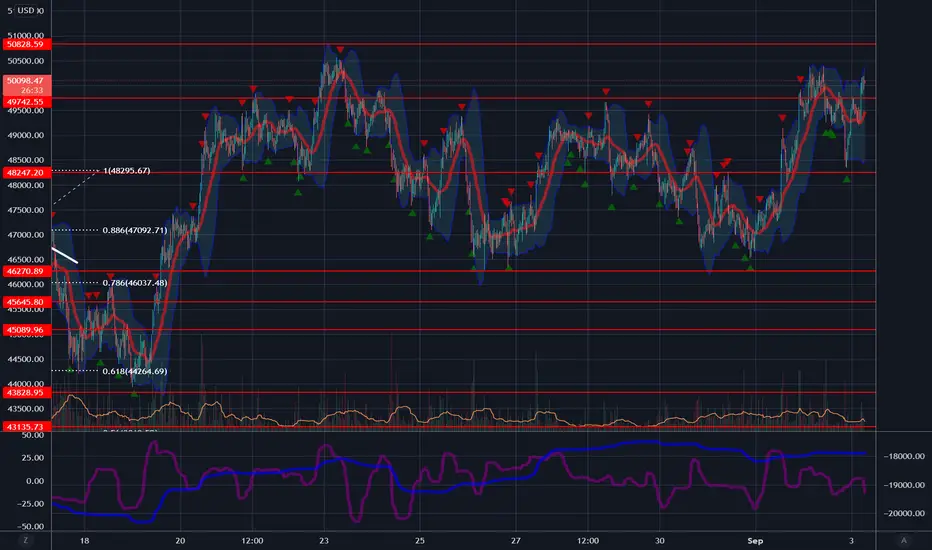
Task: Open the USD currency selector
Action: tap(26, 10)
